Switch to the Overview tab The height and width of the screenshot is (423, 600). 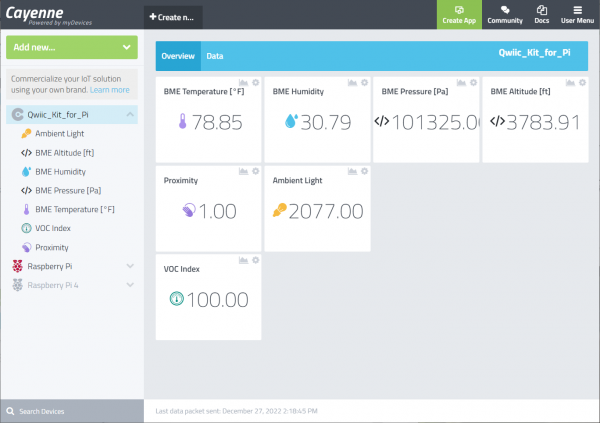[x=178, y=56]
